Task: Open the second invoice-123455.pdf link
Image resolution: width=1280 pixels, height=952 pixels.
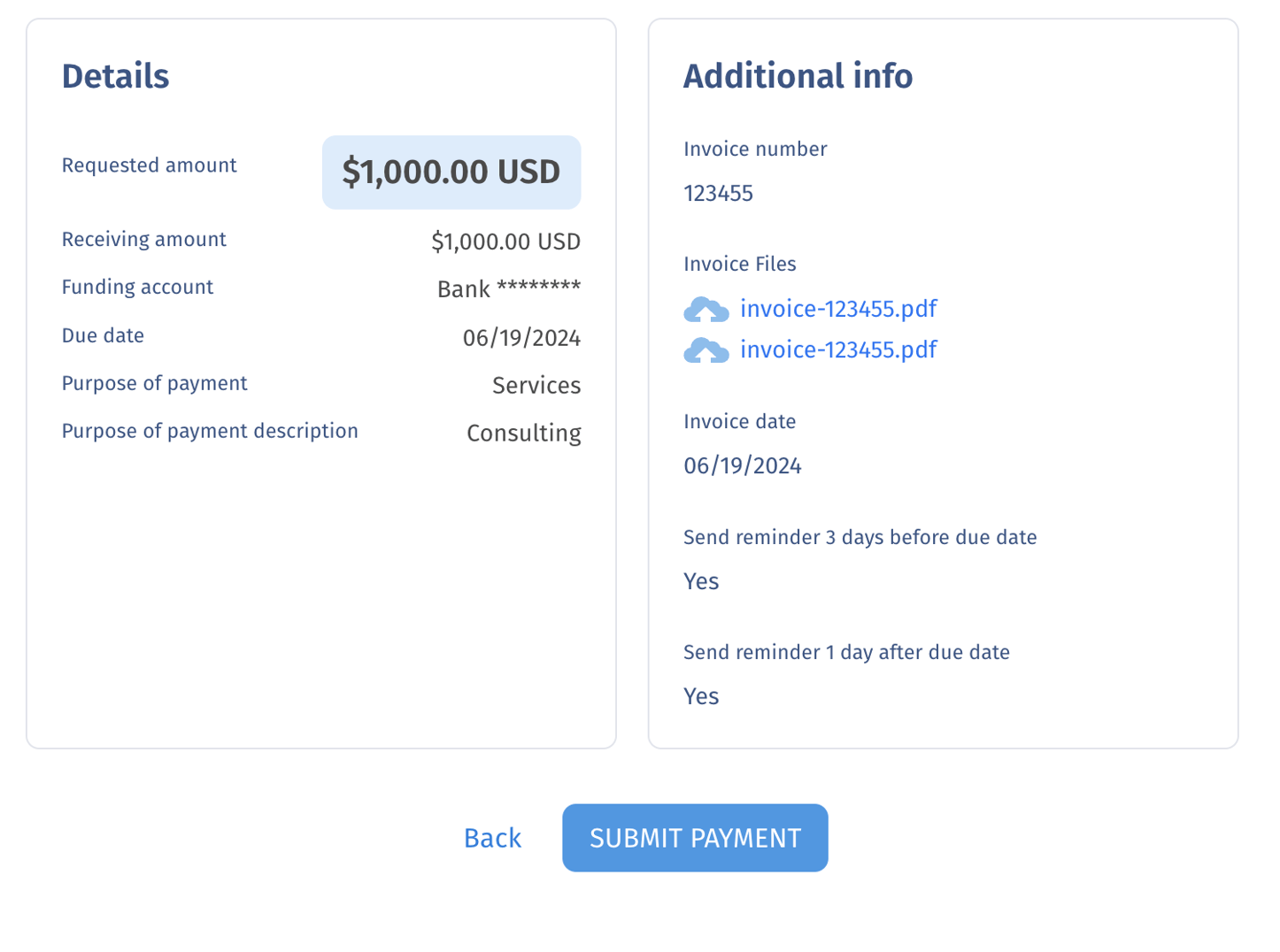Action: (x=838, y=350)
